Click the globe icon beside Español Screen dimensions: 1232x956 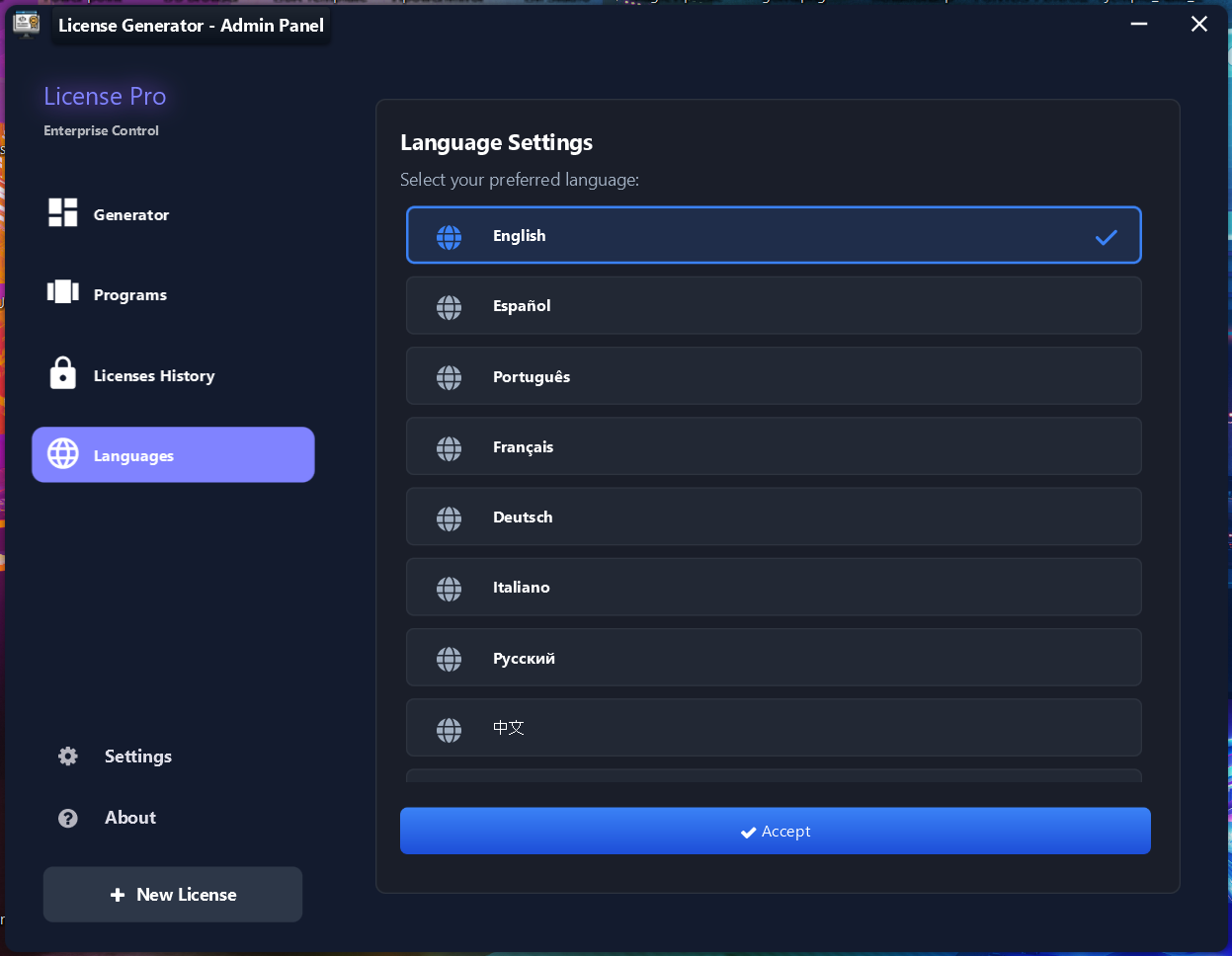tap(450, 307)
